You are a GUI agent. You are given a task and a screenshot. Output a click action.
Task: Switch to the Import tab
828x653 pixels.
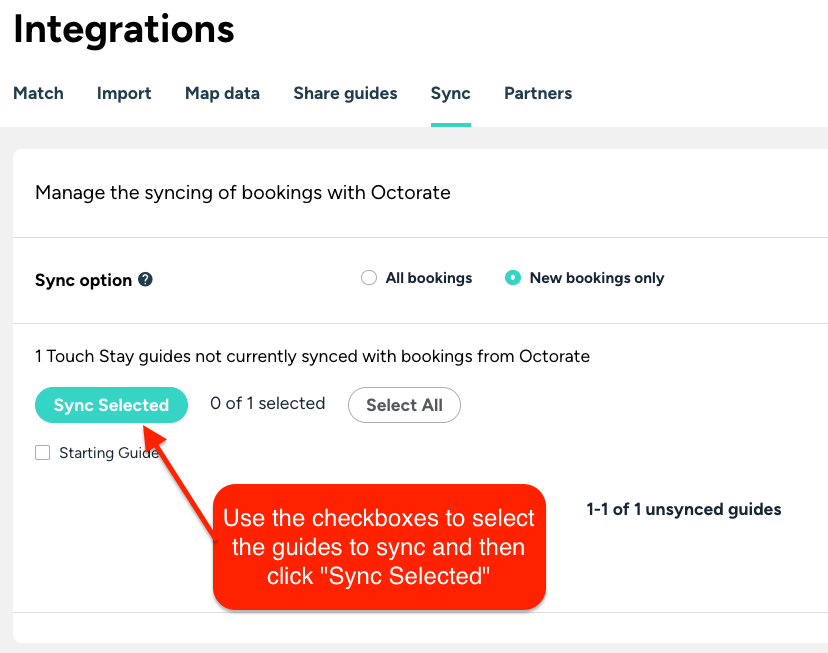coord(124,93)
